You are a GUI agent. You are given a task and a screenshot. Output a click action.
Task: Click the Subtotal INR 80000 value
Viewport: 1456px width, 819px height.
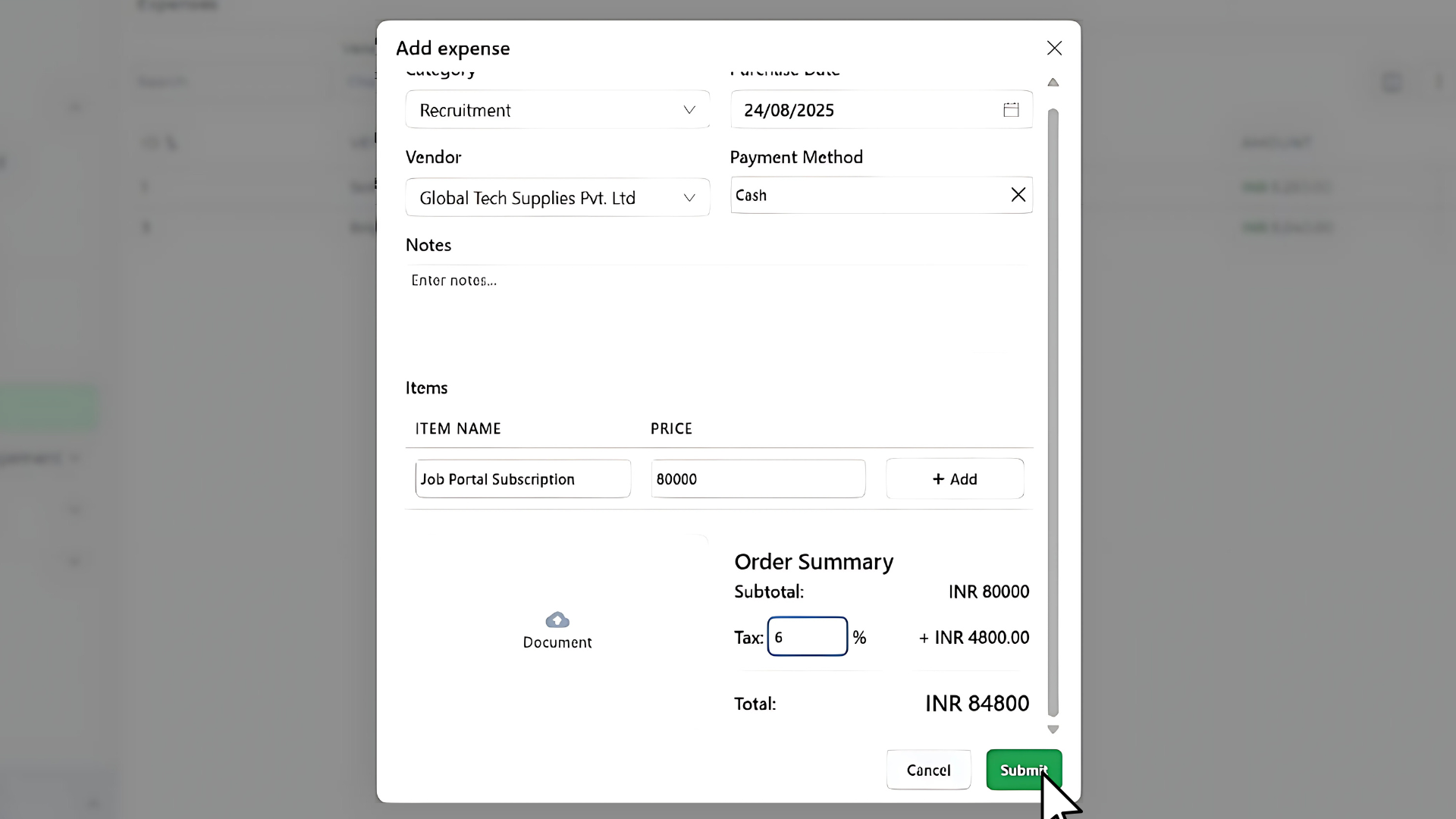point(989,591)
